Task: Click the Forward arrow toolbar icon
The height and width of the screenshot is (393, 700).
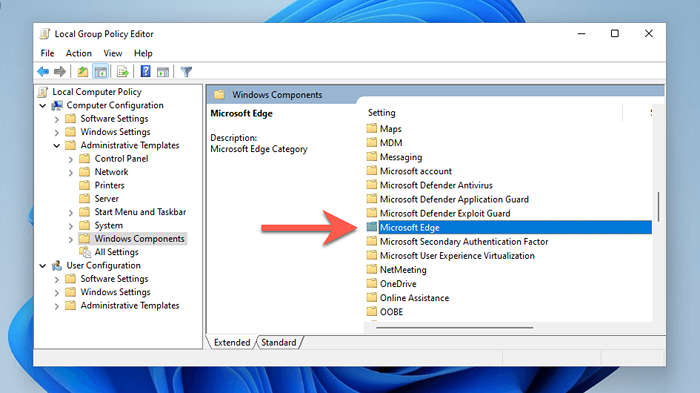Action: [x=60, y=71]
